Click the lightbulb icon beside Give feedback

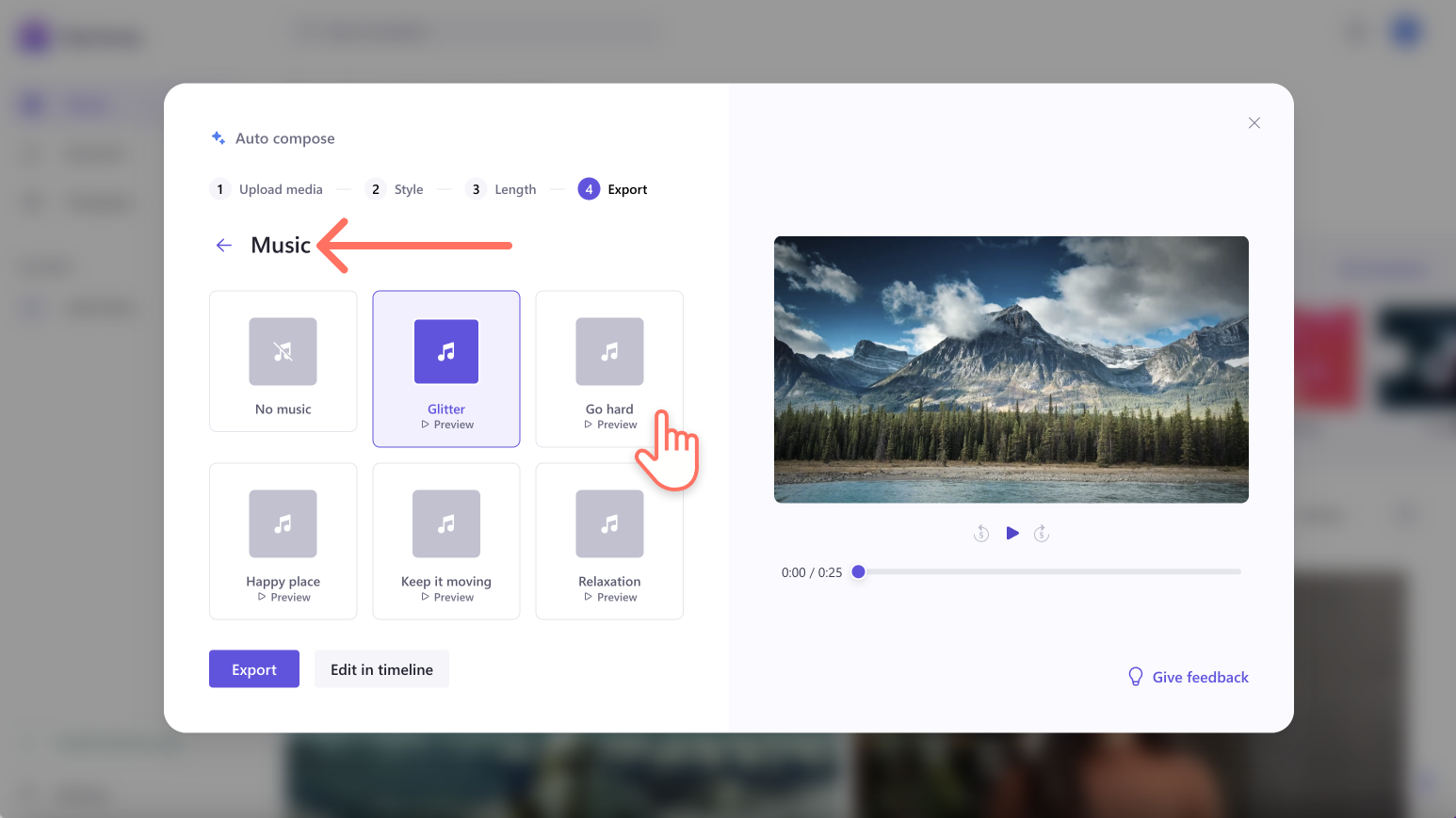(x=1135, y=676)
